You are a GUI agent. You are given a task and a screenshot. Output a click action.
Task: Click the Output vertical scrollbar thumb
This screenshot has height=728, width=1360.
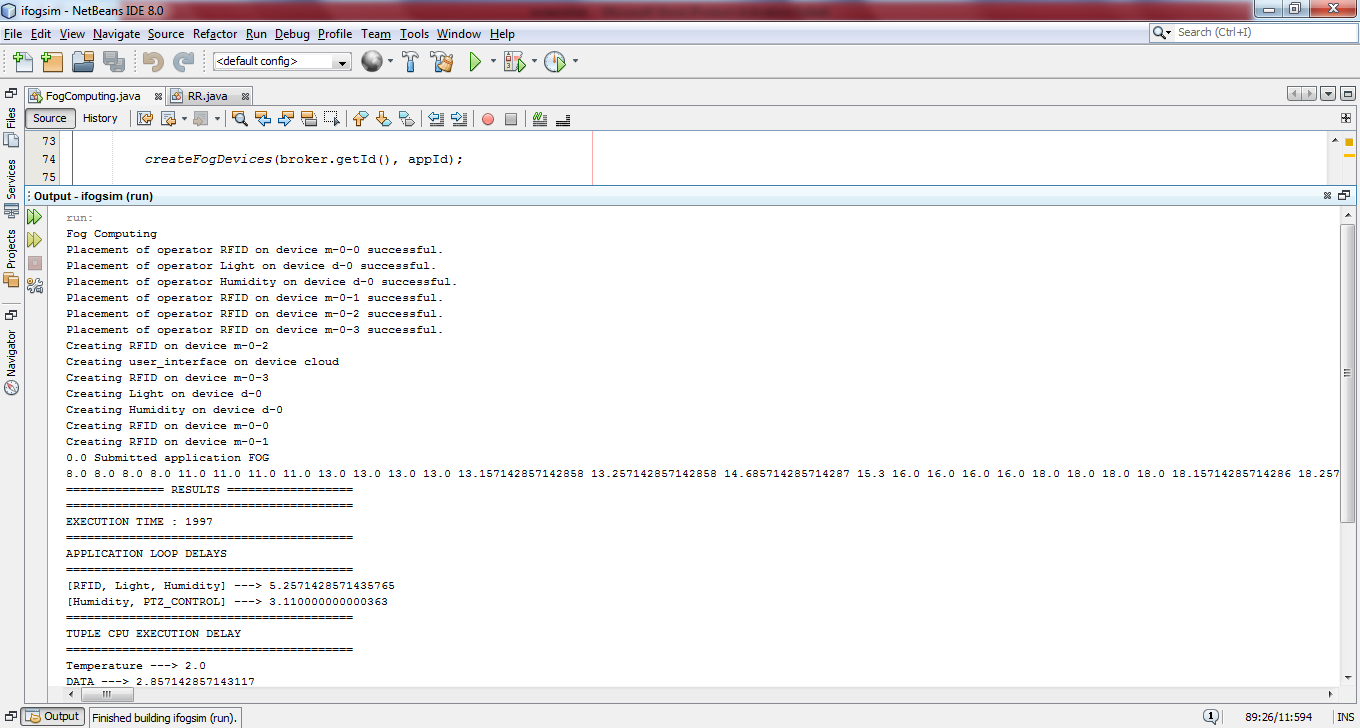pyautogui.click(x=1347, y=372)
